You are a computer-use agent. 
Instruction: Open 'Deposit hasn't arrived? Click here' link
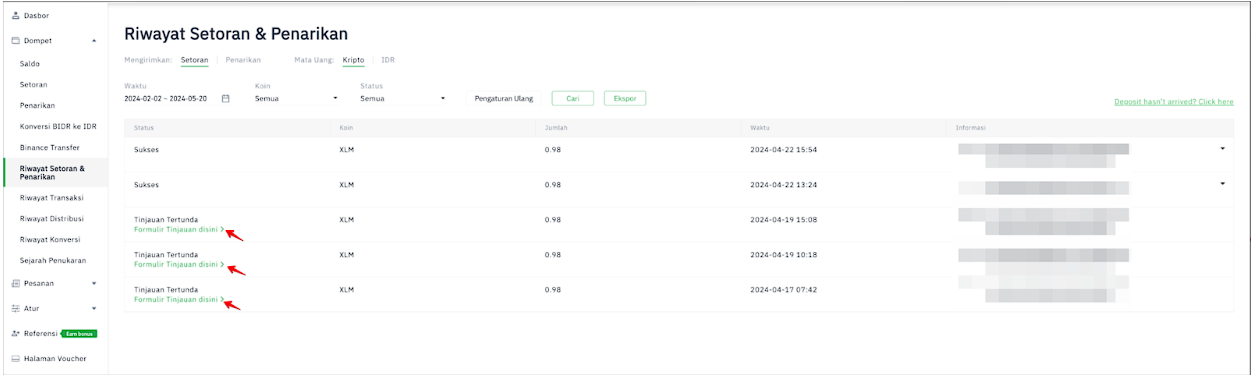tap(1173, 102)
